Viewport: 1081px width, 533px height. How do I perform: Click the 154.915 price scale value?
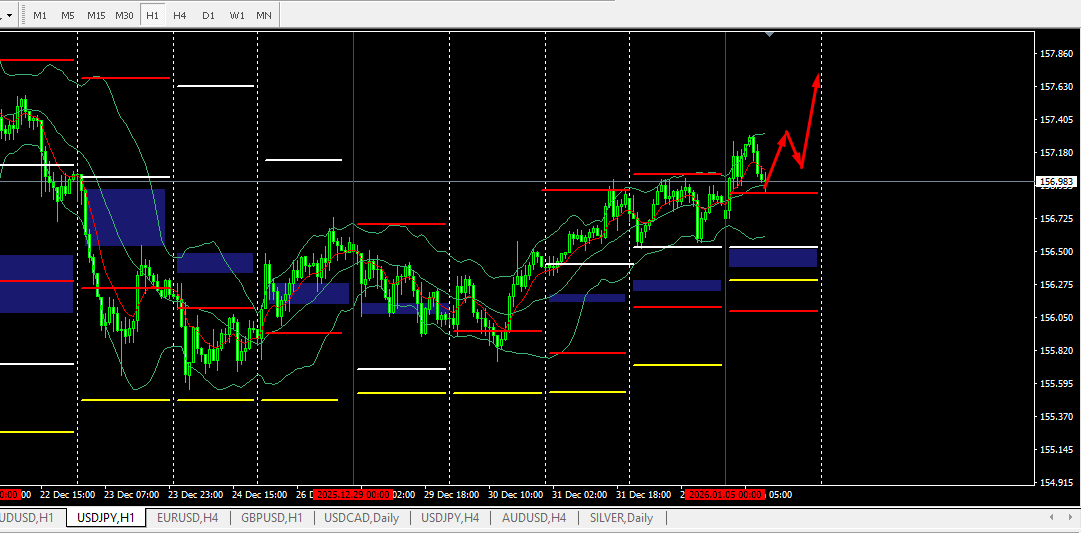(x=1056, y=483)
